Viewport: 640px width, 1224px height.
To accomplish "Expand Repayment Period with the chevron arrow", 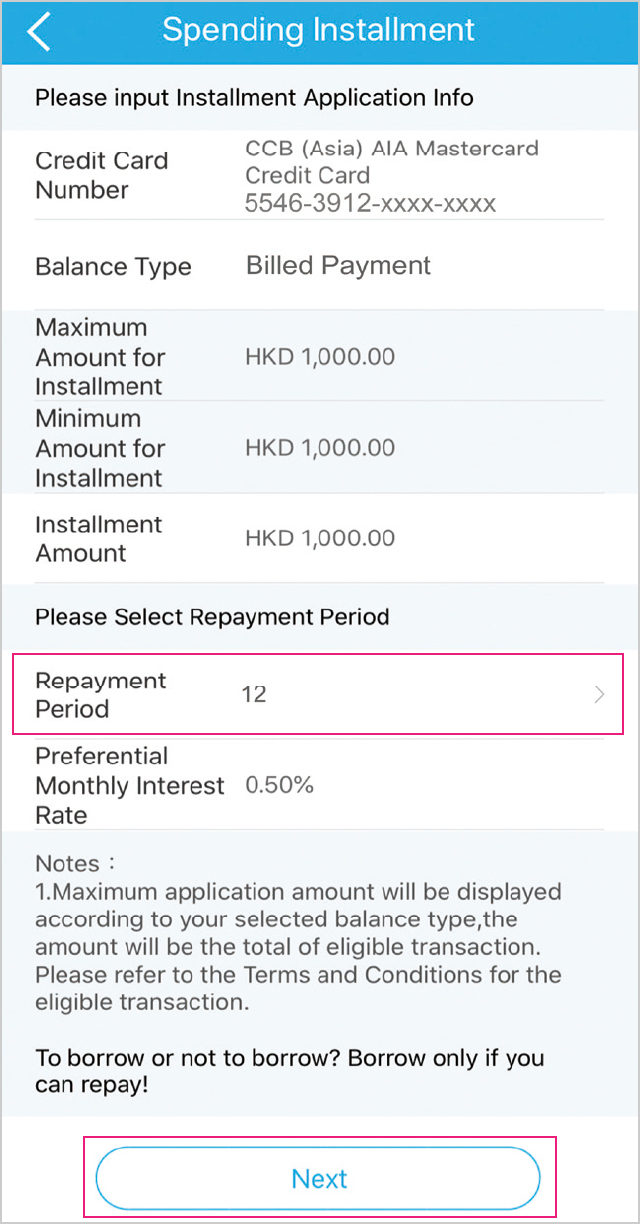I will [x=599, y=695].
